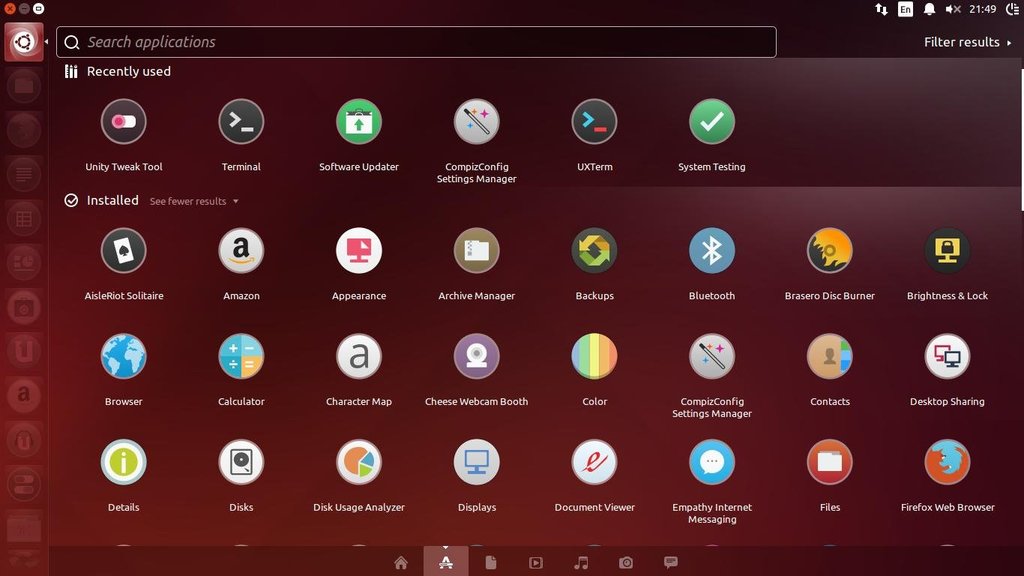The width and height of the screenshot is (1024, 576).
Task: Click the Installed category heading
Action: click(x=112, y=200)
